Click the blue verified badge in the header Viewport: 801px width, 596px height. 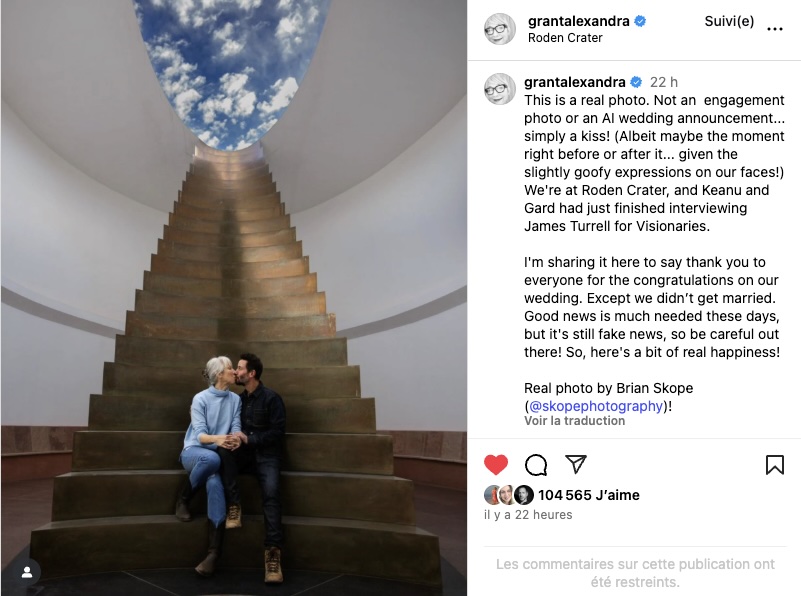[x=640, y=21]
